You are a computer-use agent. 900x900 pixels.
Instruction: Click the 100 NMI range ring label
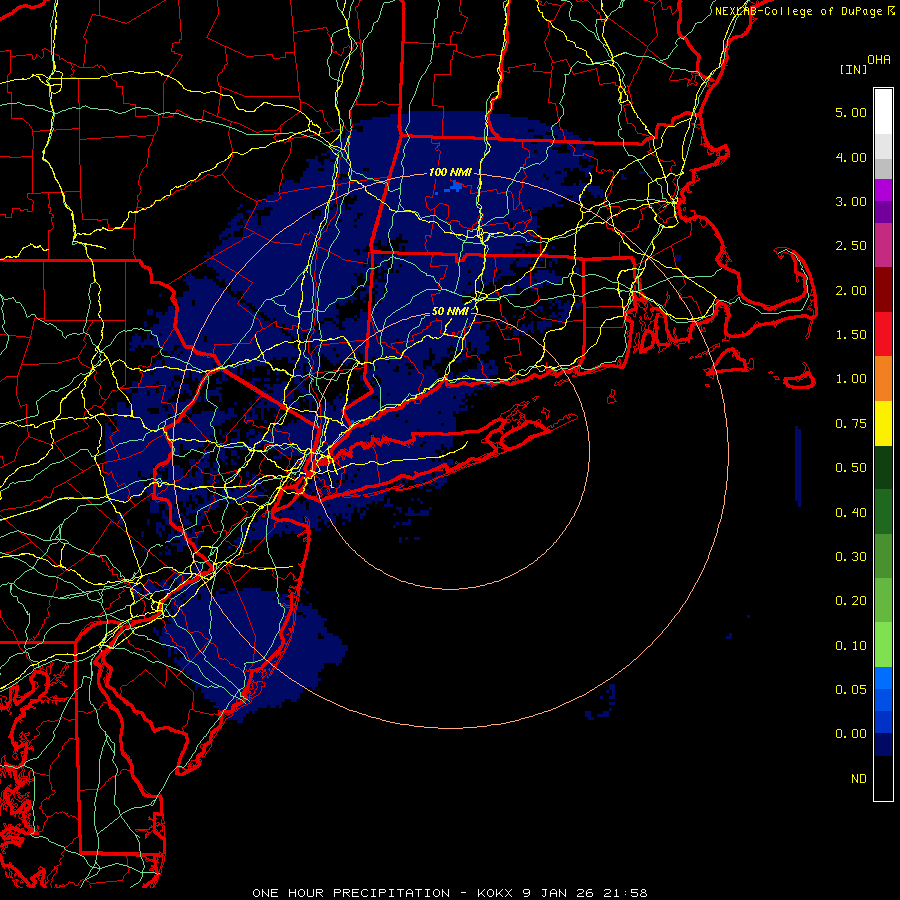pos(450,172)
